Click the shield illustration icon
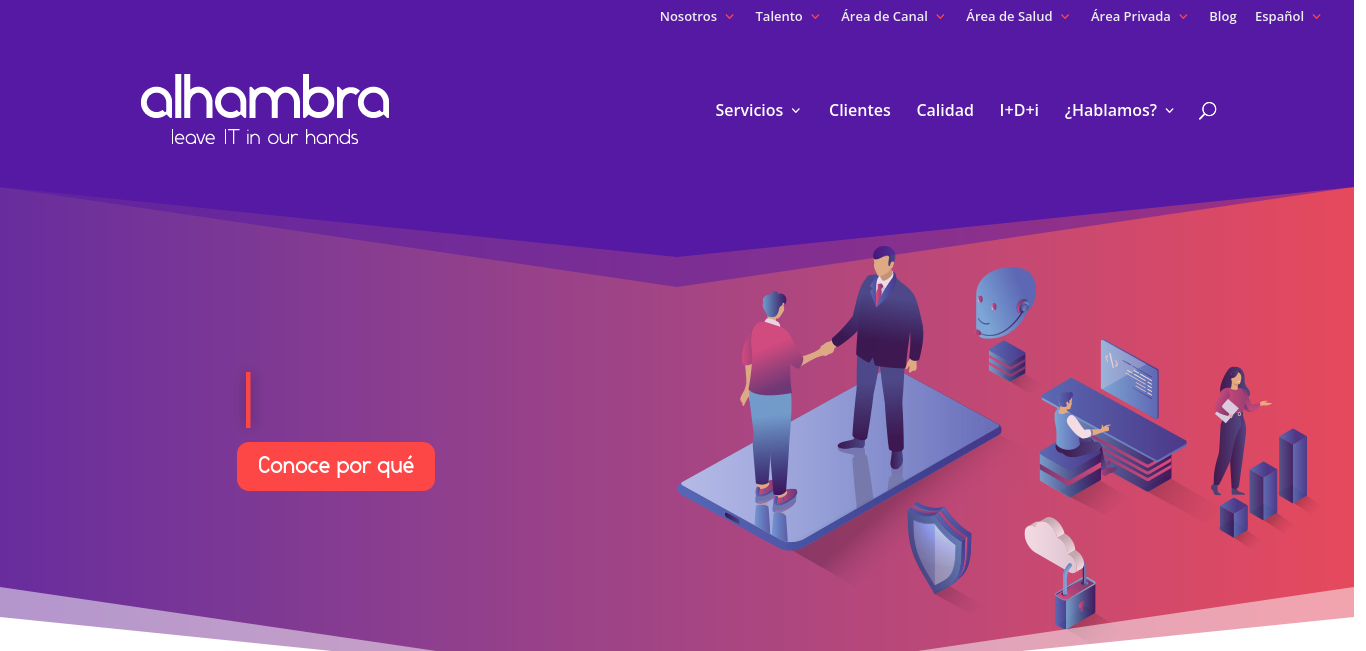The height and width of the screenshot is (651, 1366). click(939, 547)
